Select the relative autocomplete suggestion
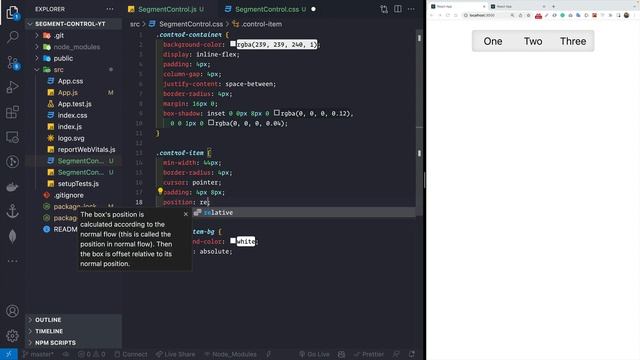 point(303,212)
